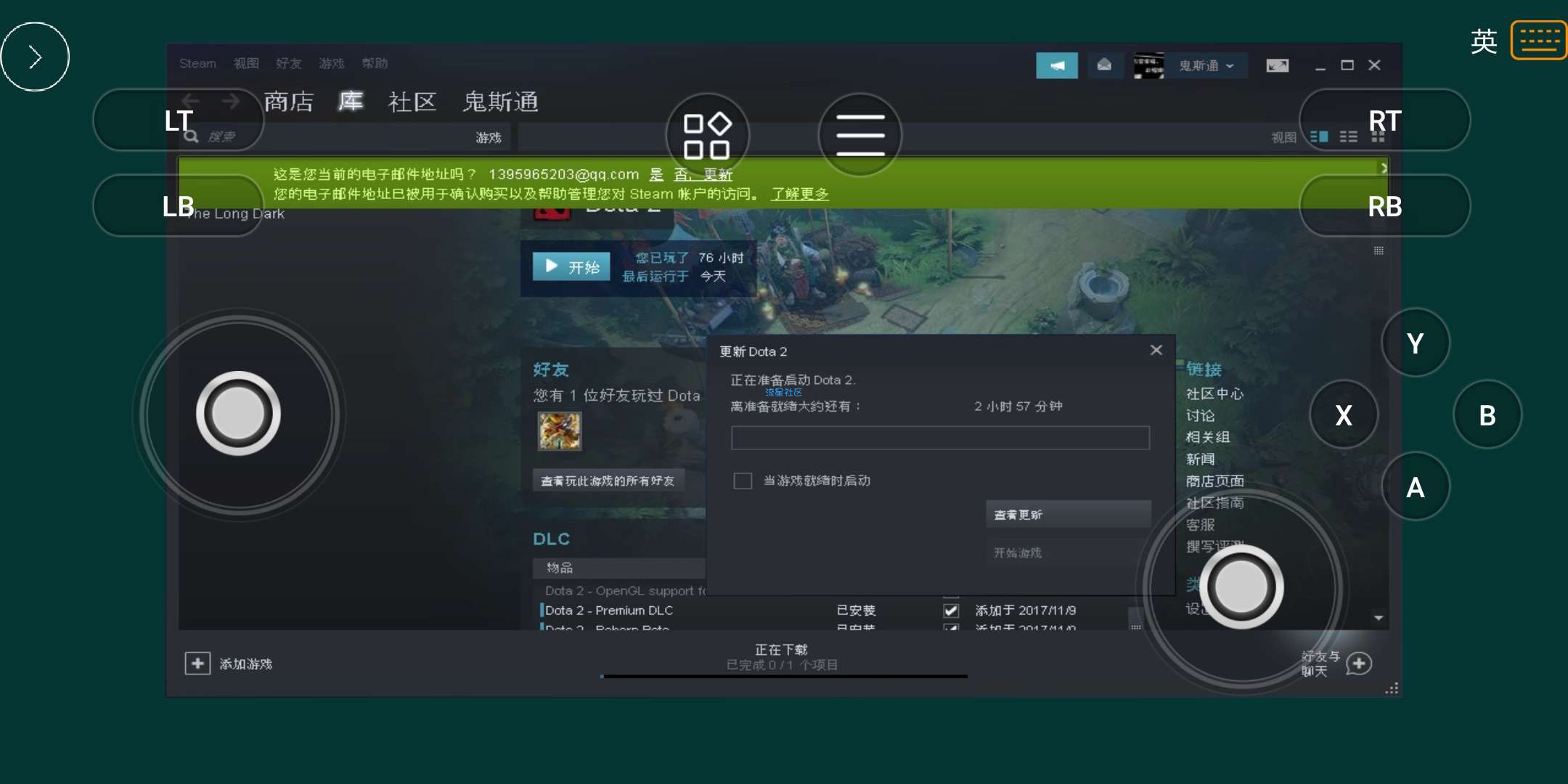
Task: Open the 游戏 library filter dropdown
Action: click(489, 137)
